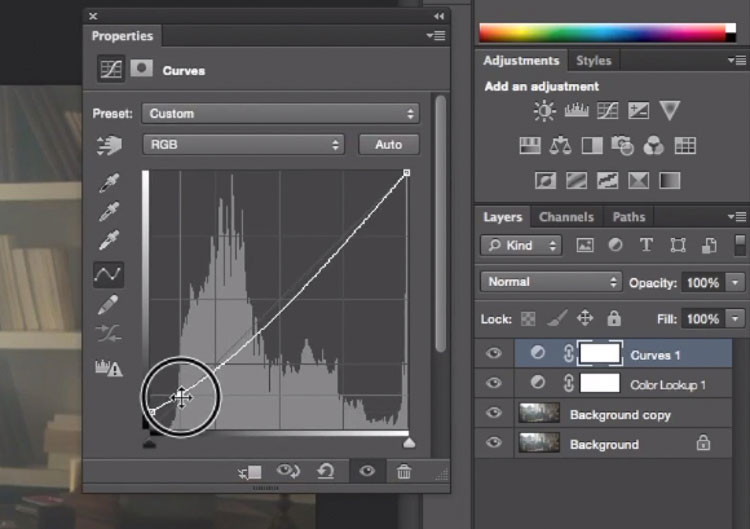
Task: Pick the white point eyedropper
Action: 109,241
